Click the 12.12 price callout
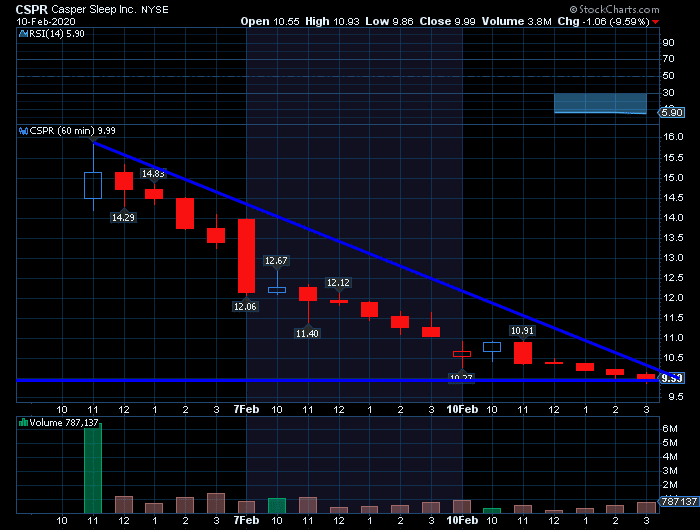This screenshot has width=700, height=530. click(338, 283)
